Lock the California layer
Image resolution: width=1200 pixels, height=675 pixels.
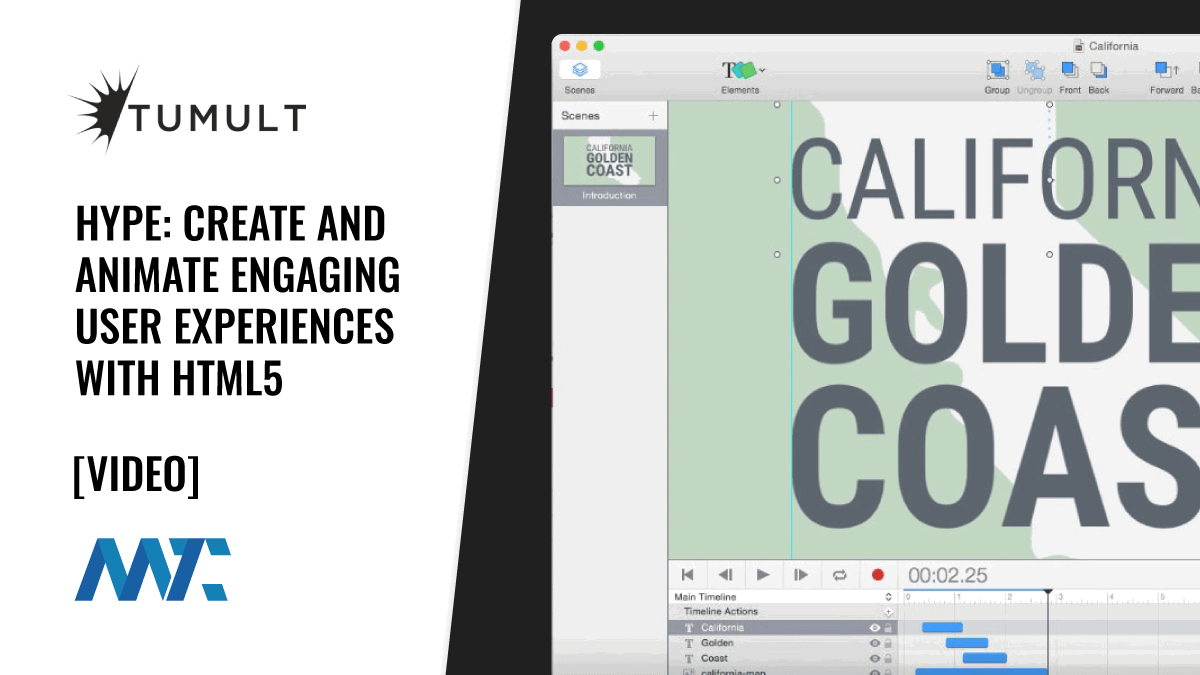(x=888, y=628)
